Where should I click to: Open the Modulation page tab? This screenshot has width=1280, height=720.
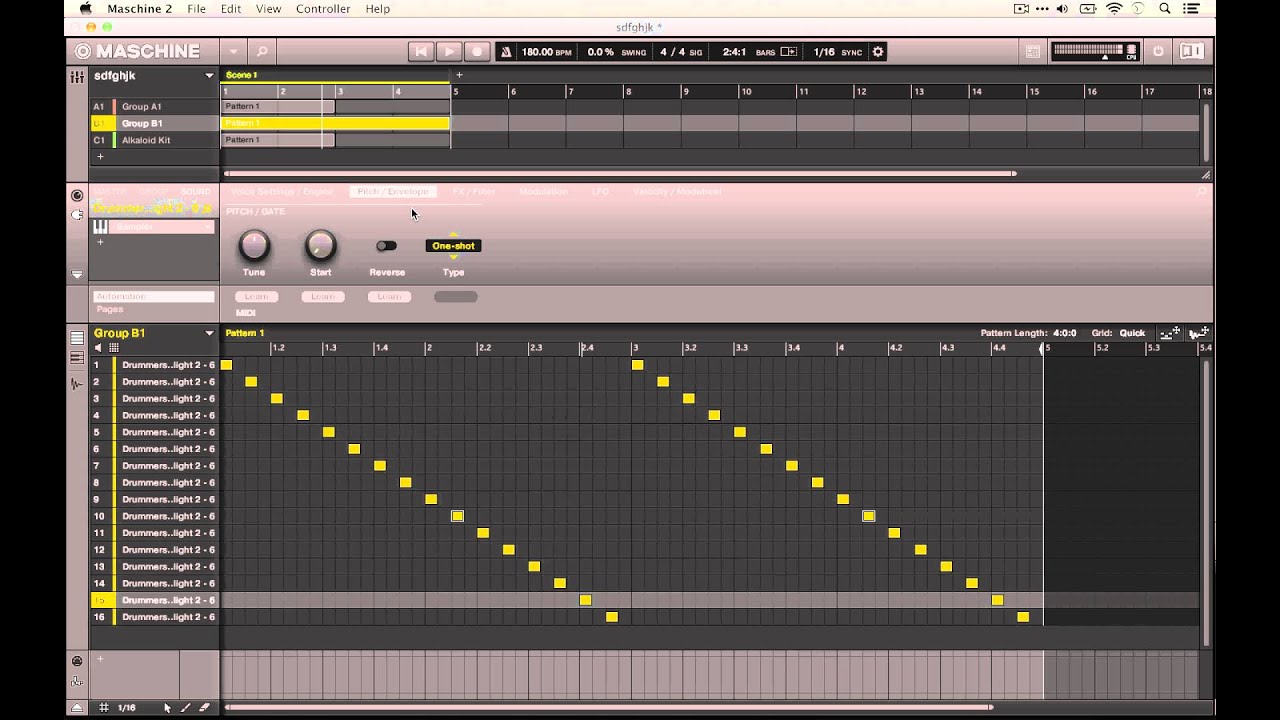tap(544, 192)
